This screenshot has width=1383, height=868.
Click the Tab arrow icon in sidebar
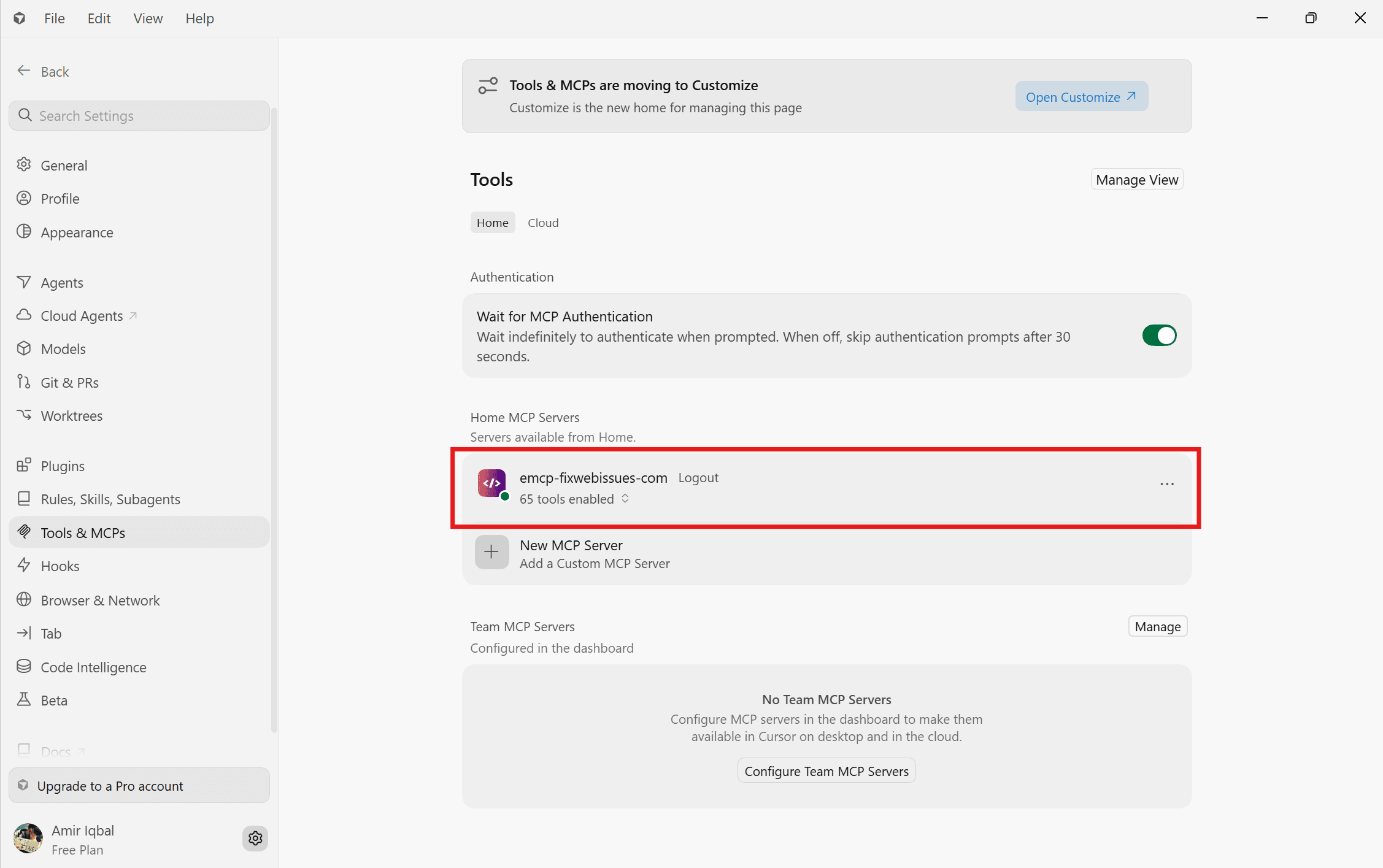point(24,633)
